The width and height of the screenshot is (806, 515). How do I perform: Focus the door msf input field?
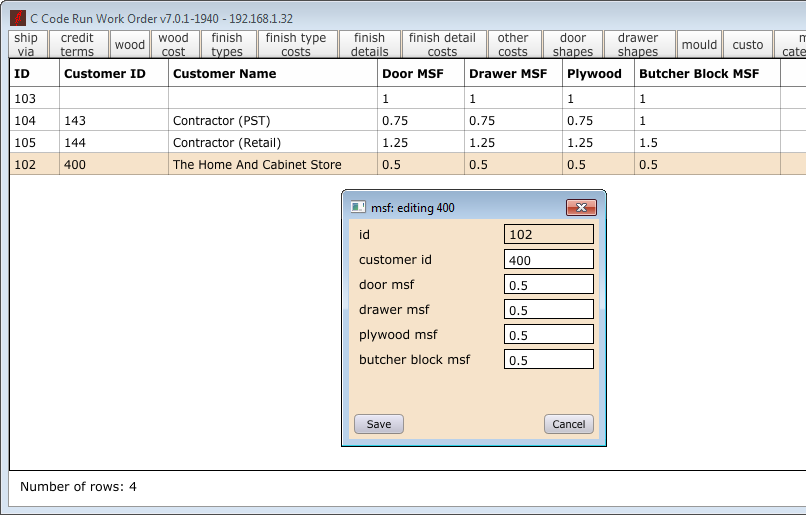tap(548, 285)
